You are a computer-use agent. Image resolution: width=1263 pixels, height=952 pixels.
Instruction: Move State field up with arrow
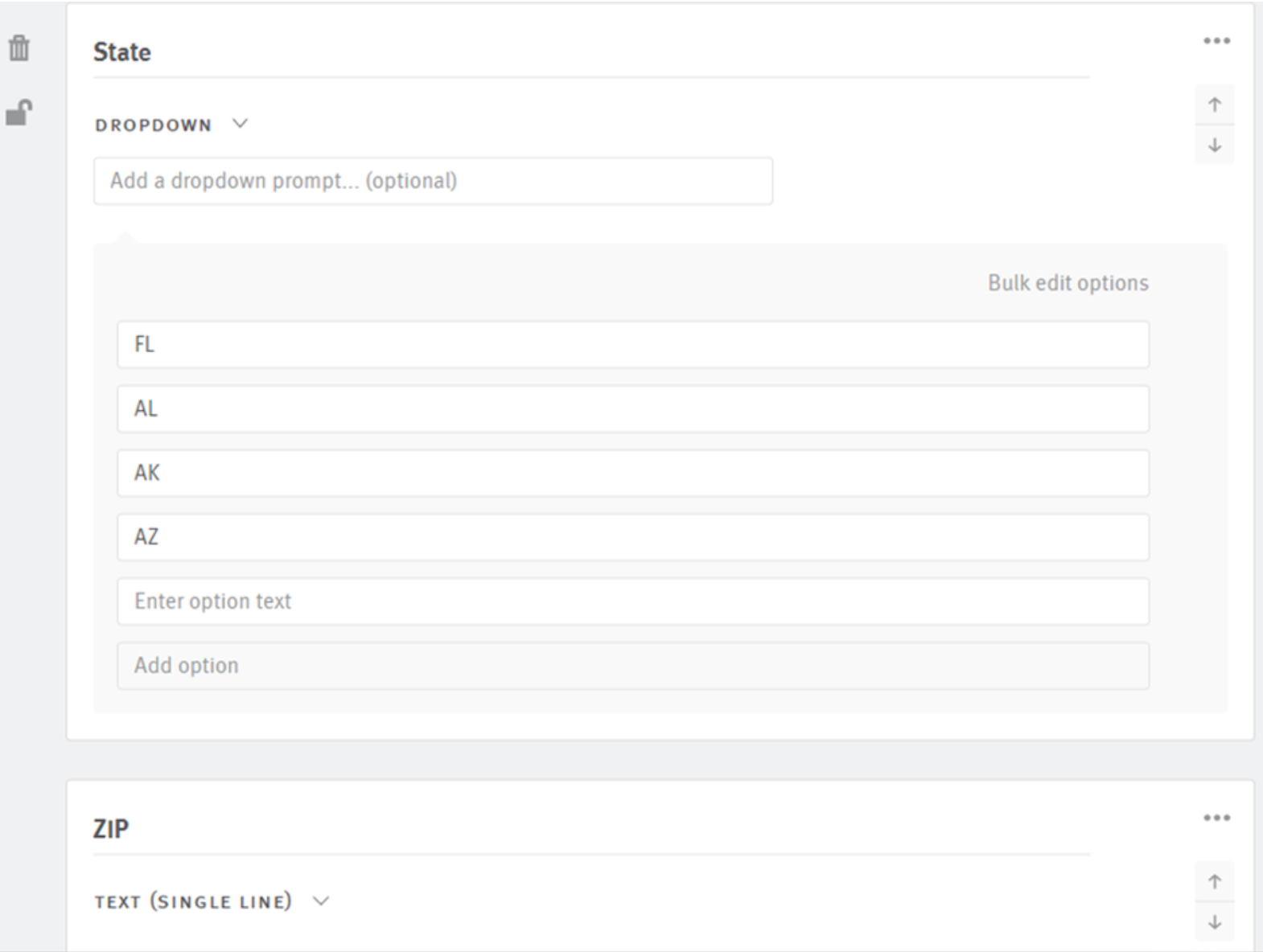[1215, 105]
